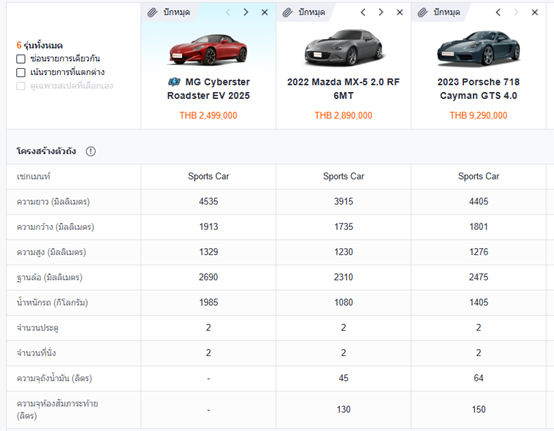Remove Mazda MX-5 from comparison
554x431 pixels.
[400, 12]
